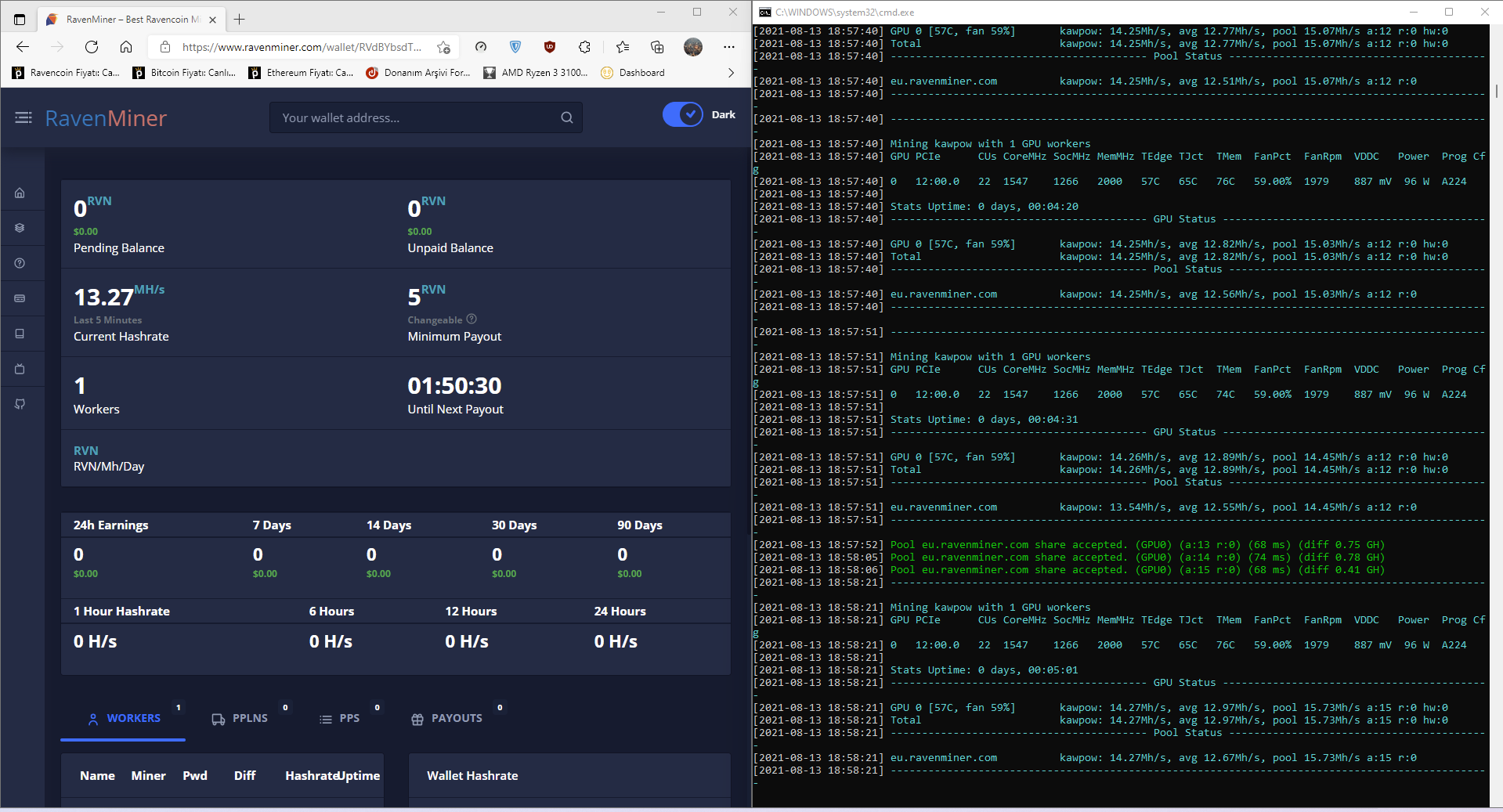Click the 24h Earnings heading

(110, 525)
